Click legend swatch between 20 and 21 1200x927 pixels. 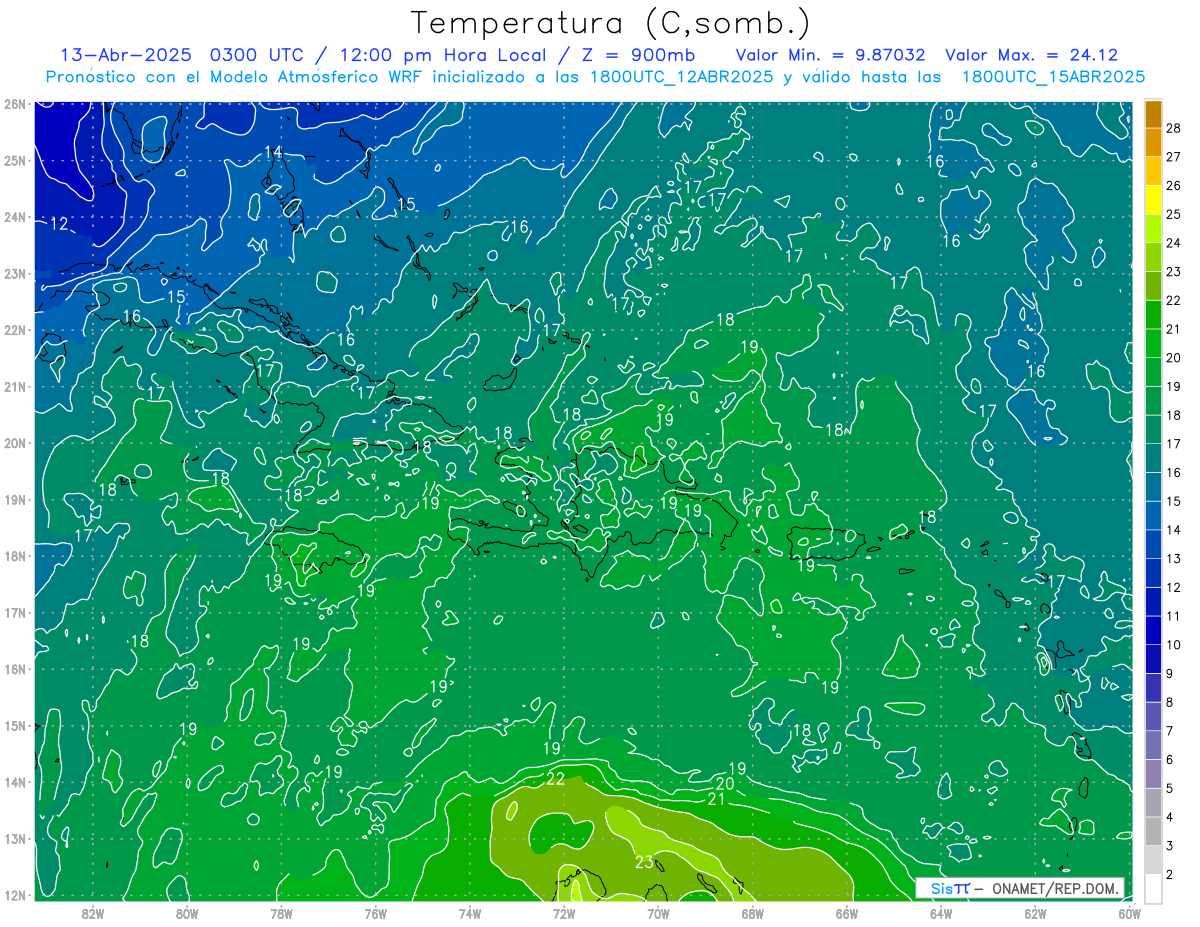(x=1153, y=343)
